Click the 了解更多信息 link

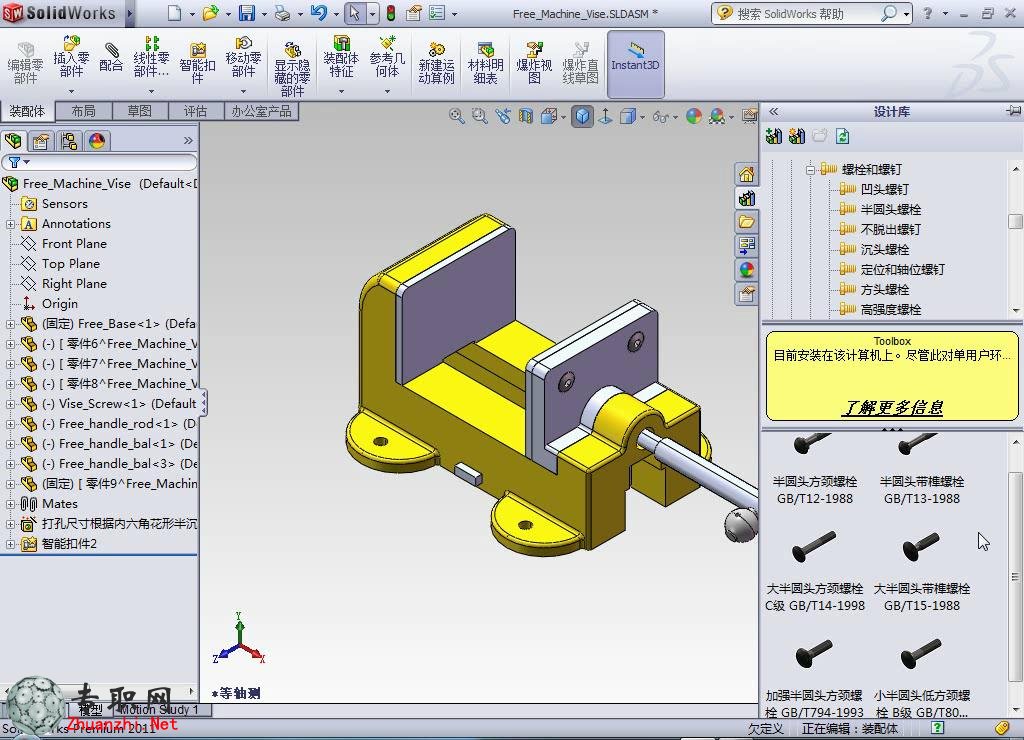892,408
